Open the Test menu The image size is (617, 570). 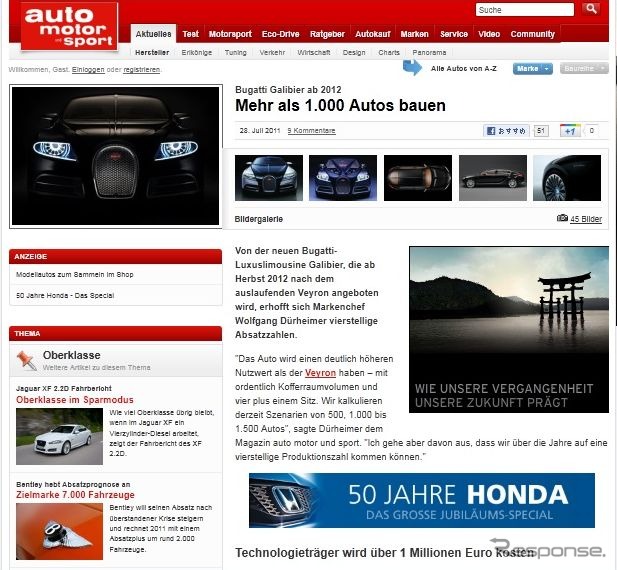[190, 34]
